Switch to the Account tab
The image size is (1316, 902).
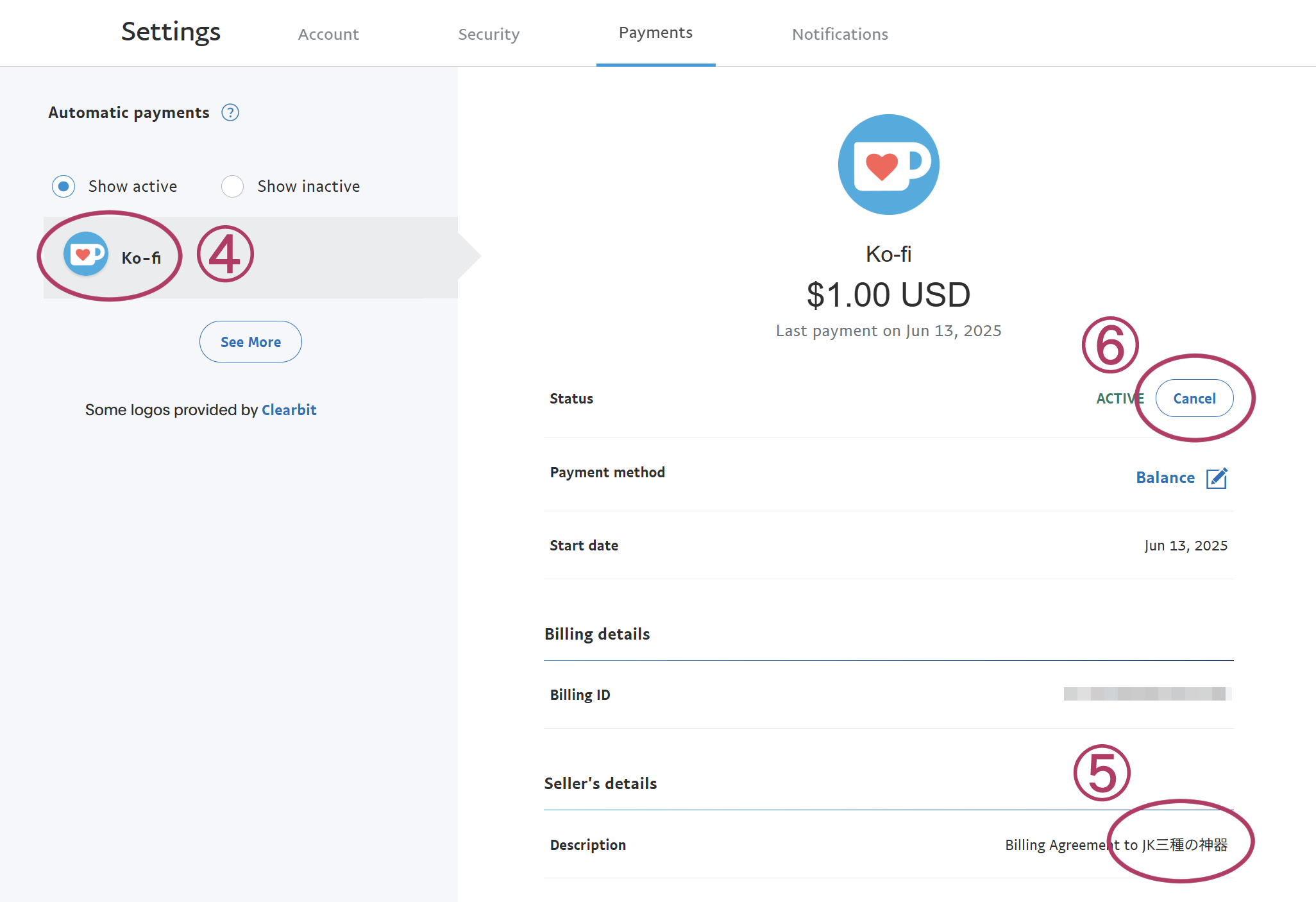point(328,33)
